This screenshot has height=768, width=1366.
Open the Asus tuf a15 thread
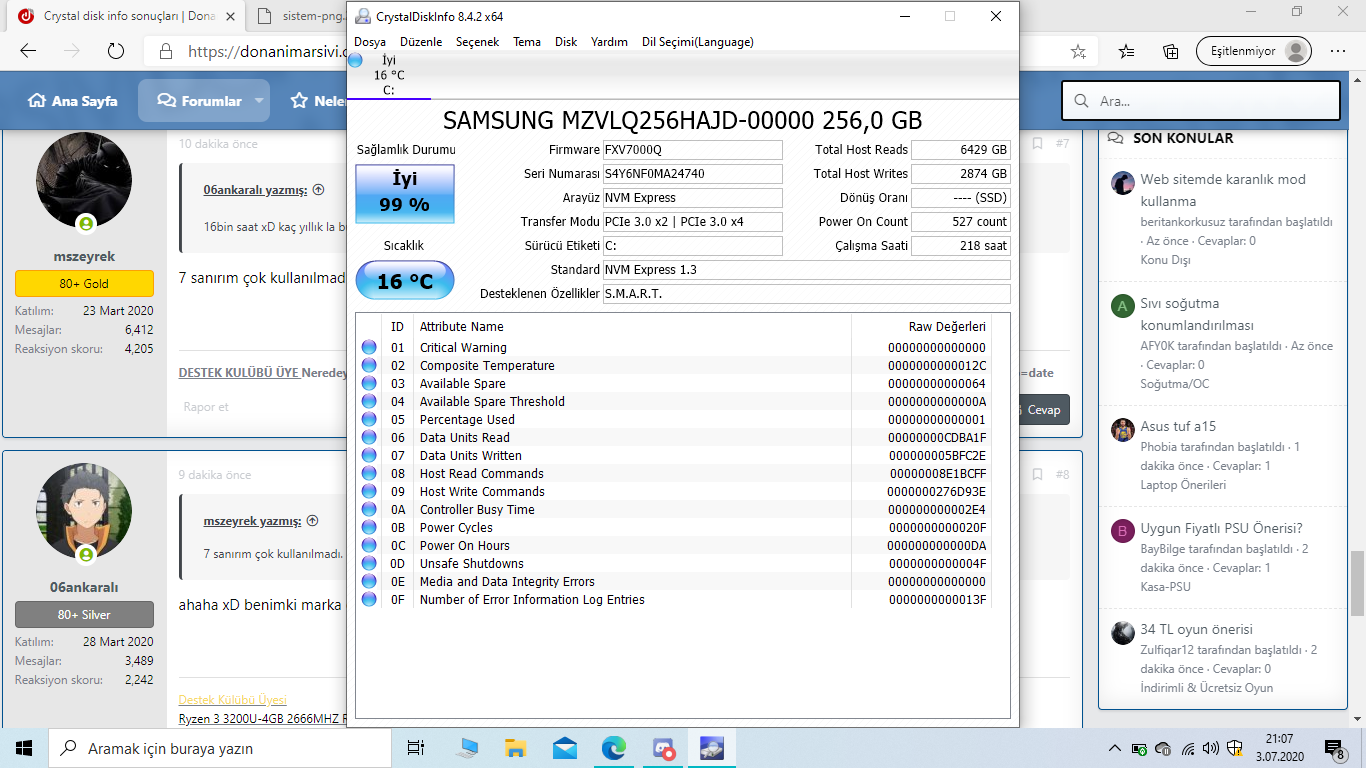pyautogui.click(x=1178, y=426)
